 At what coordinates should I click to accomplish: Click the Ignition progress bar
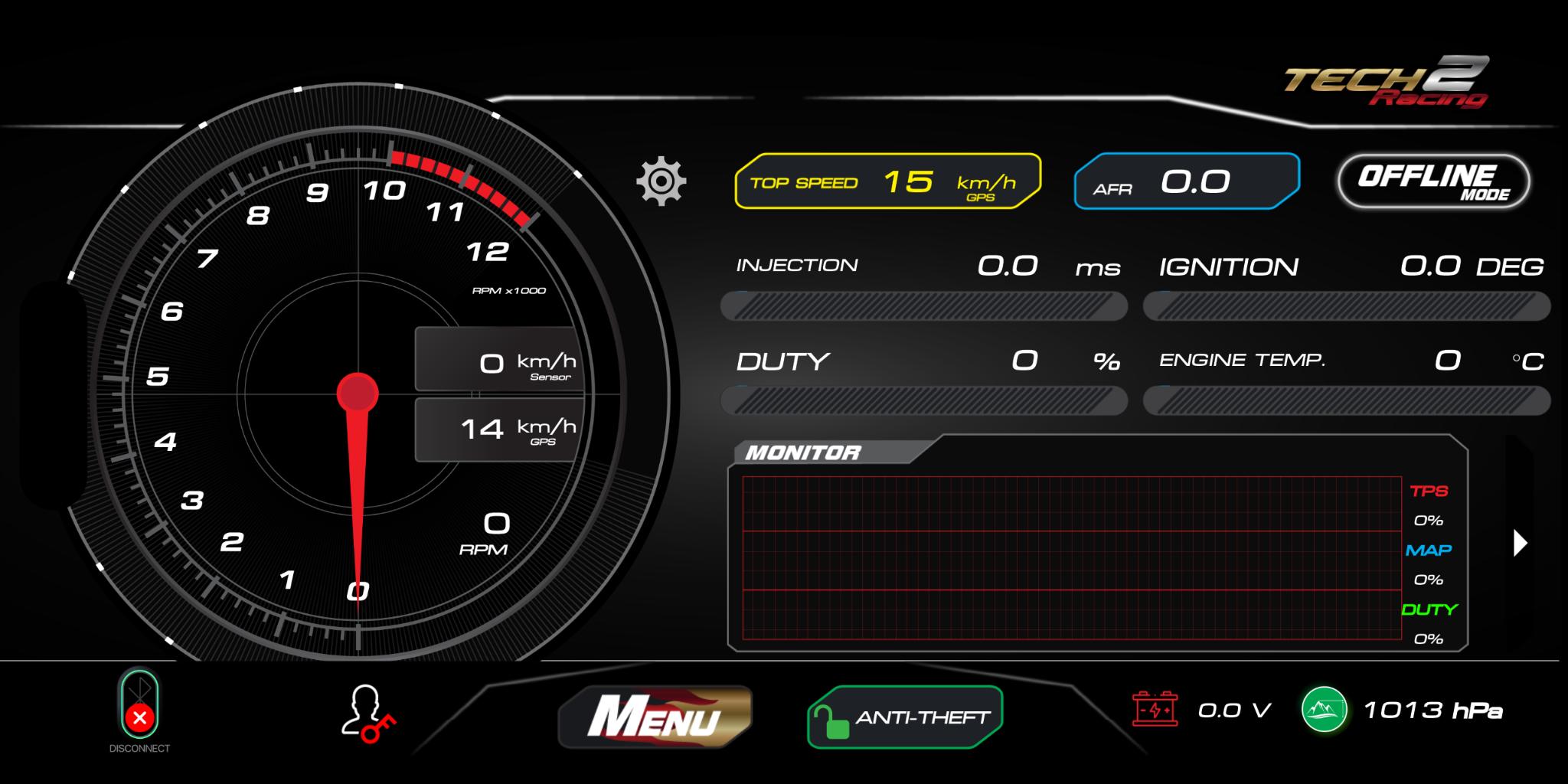tap(1347, 306)
